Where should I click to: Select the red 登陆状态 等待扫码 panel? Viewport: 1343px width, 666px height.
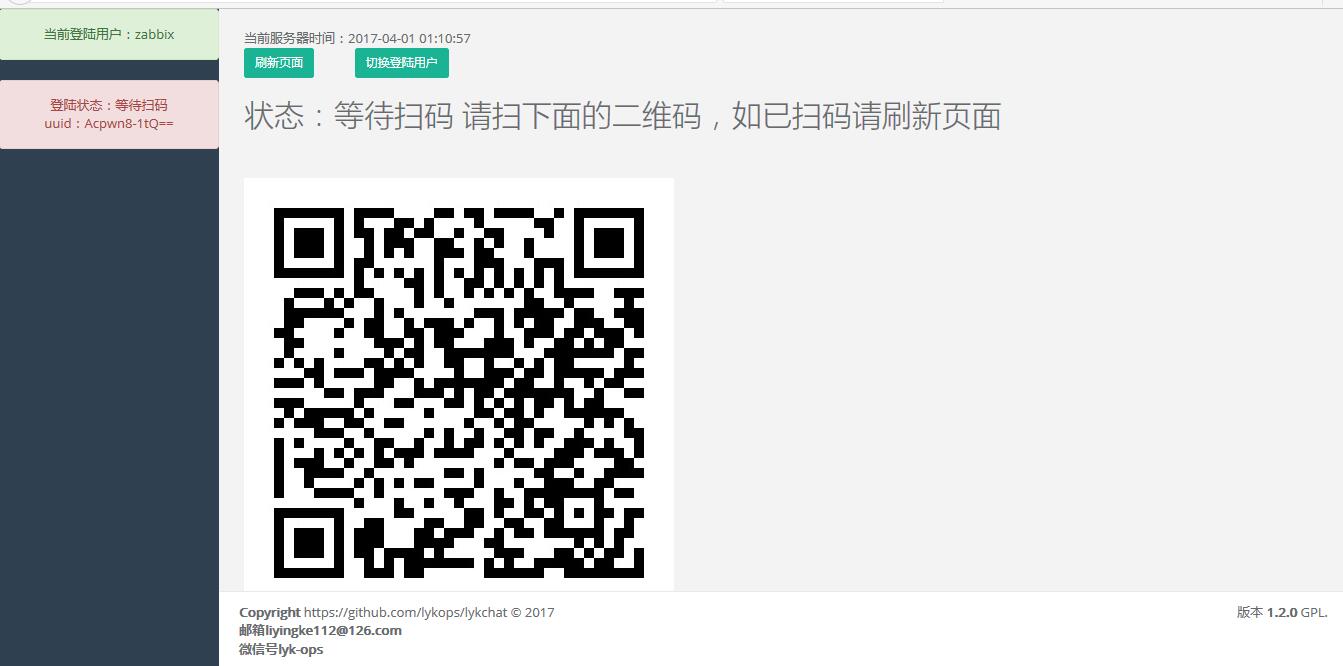pyautogui.click(x=109, y=114)
